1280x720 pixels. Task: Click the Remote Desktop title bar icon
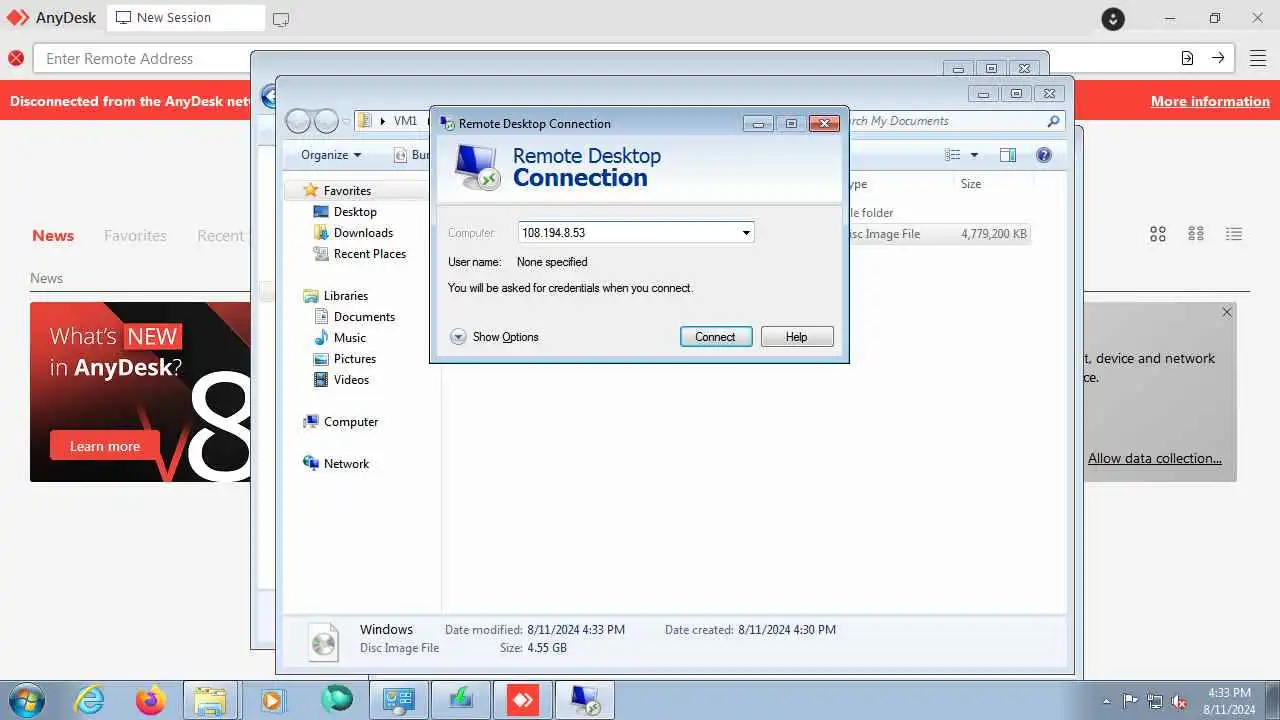click(446, 124)
